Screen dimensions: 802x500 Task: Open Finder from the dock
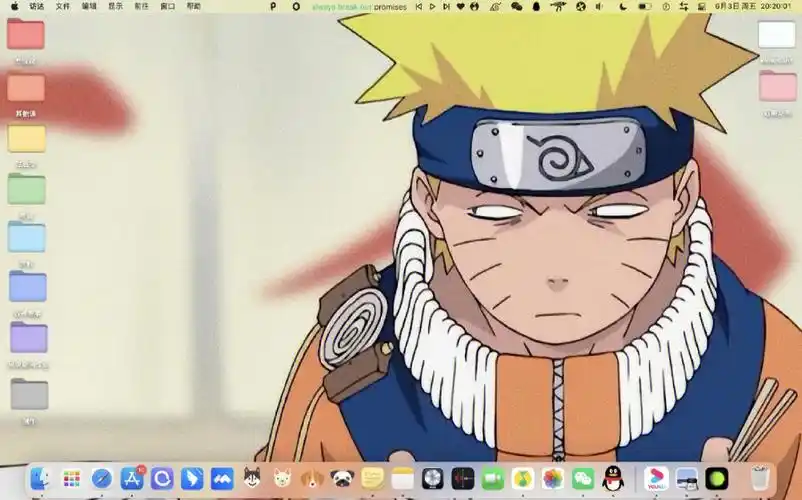[x=40, y=478]
